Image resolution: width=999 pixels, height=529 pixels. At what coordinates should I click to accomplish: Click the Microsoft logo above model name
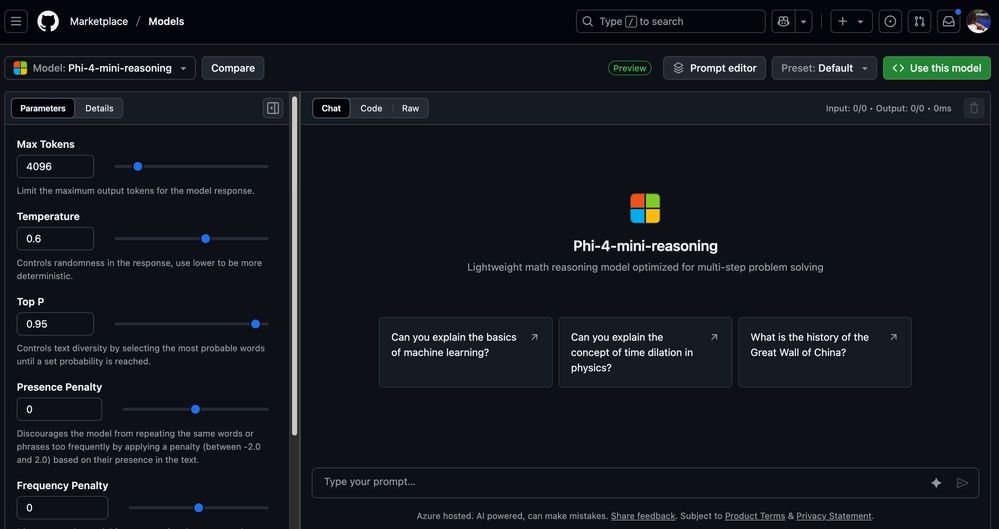tap(645, 208)
